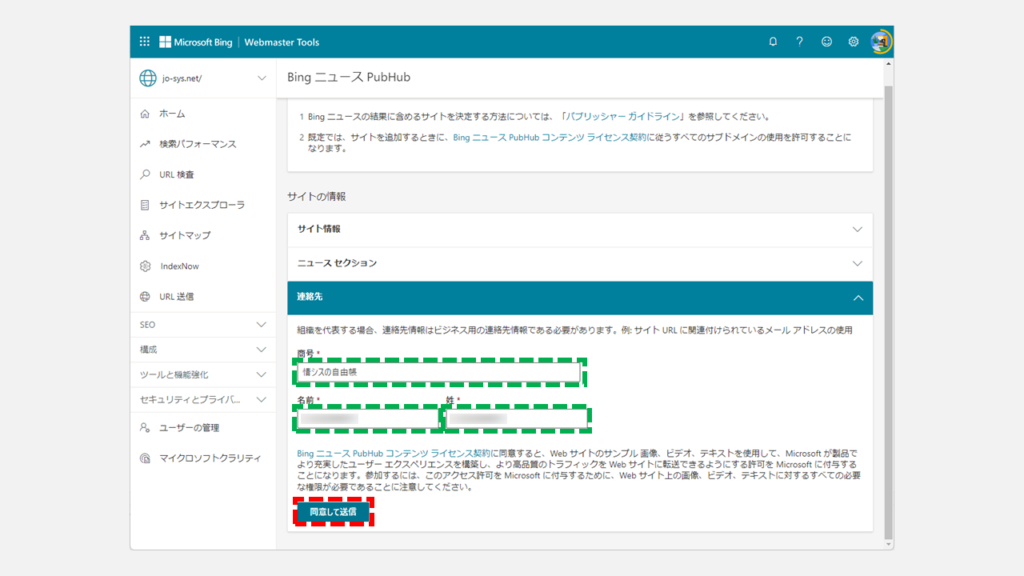The height and width of the screenshot is (576, 1024).
Task: Click the notifications bell icon
Action: 773,42
